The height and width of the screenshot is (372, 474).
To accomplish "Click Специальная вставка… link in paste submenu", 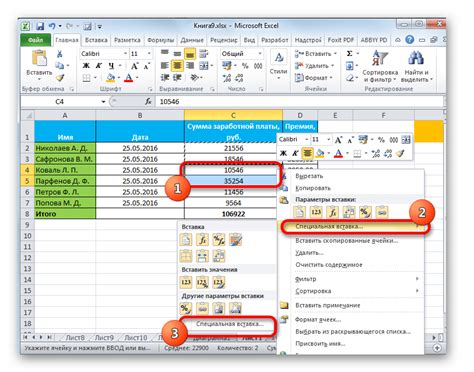I will click(229, 324).
